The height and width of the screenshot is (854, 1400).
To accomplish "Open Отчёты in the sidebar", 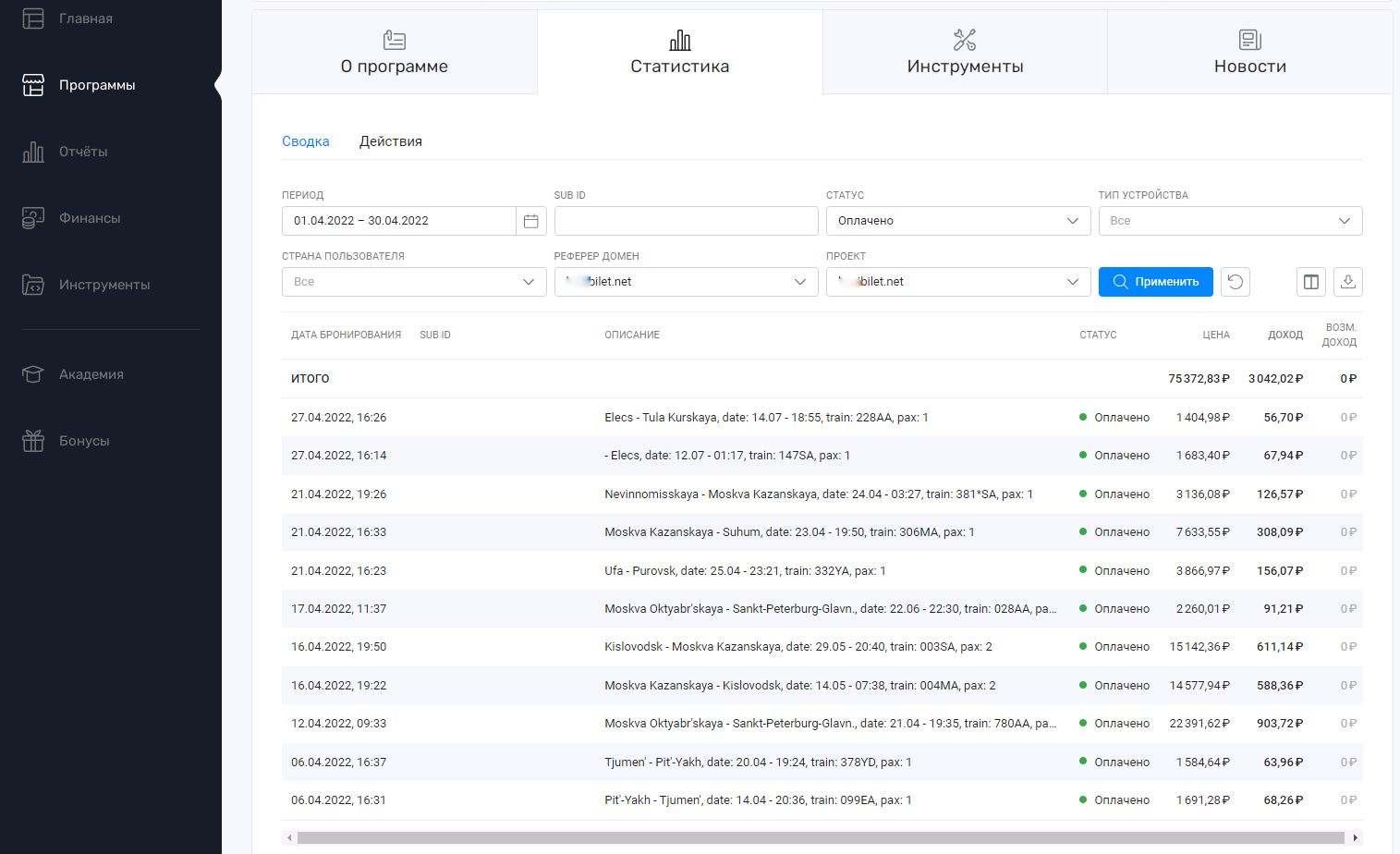I will (83, 152).
